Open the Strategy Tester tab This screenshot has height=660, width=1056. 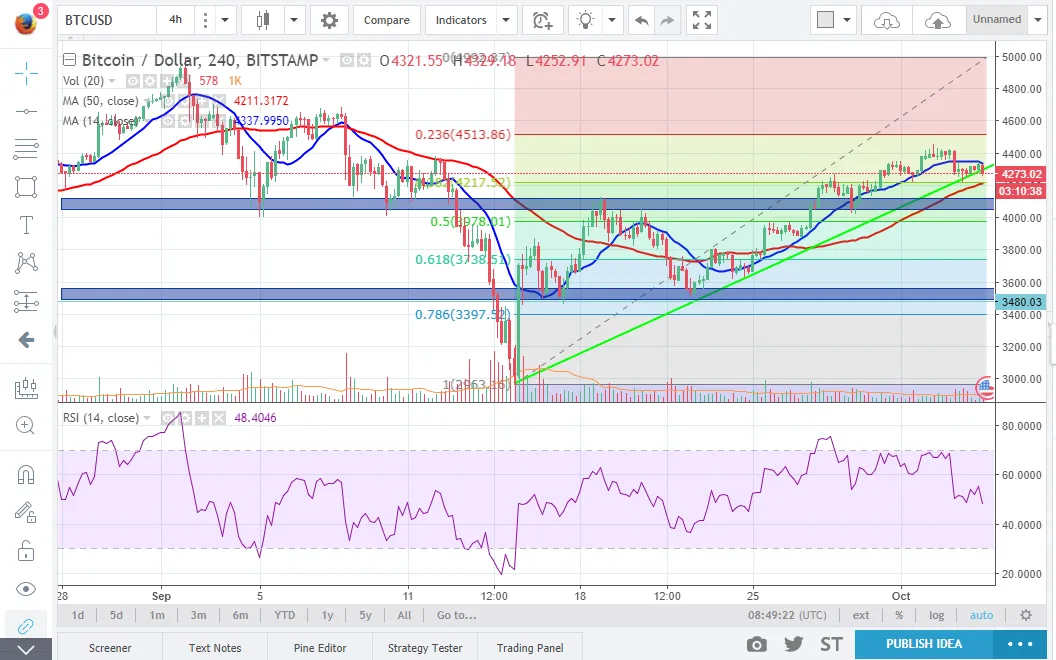coord(425,648)
